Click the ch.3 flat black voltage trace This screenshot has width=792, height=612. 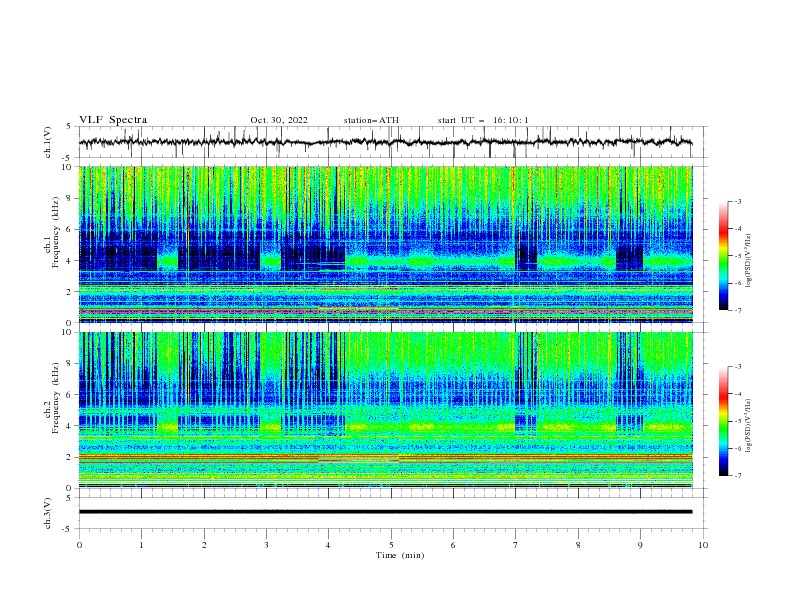385,512
